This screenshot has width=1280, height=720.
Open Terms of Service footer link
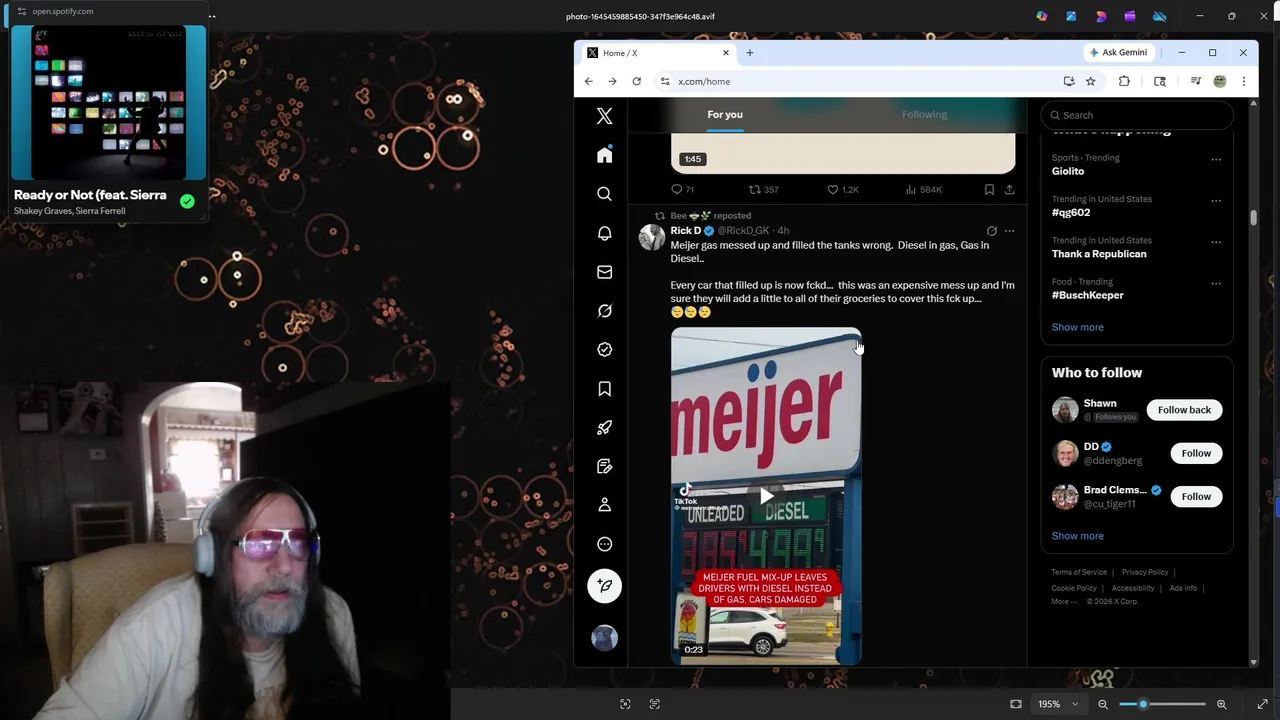[x=1078, y=572]
